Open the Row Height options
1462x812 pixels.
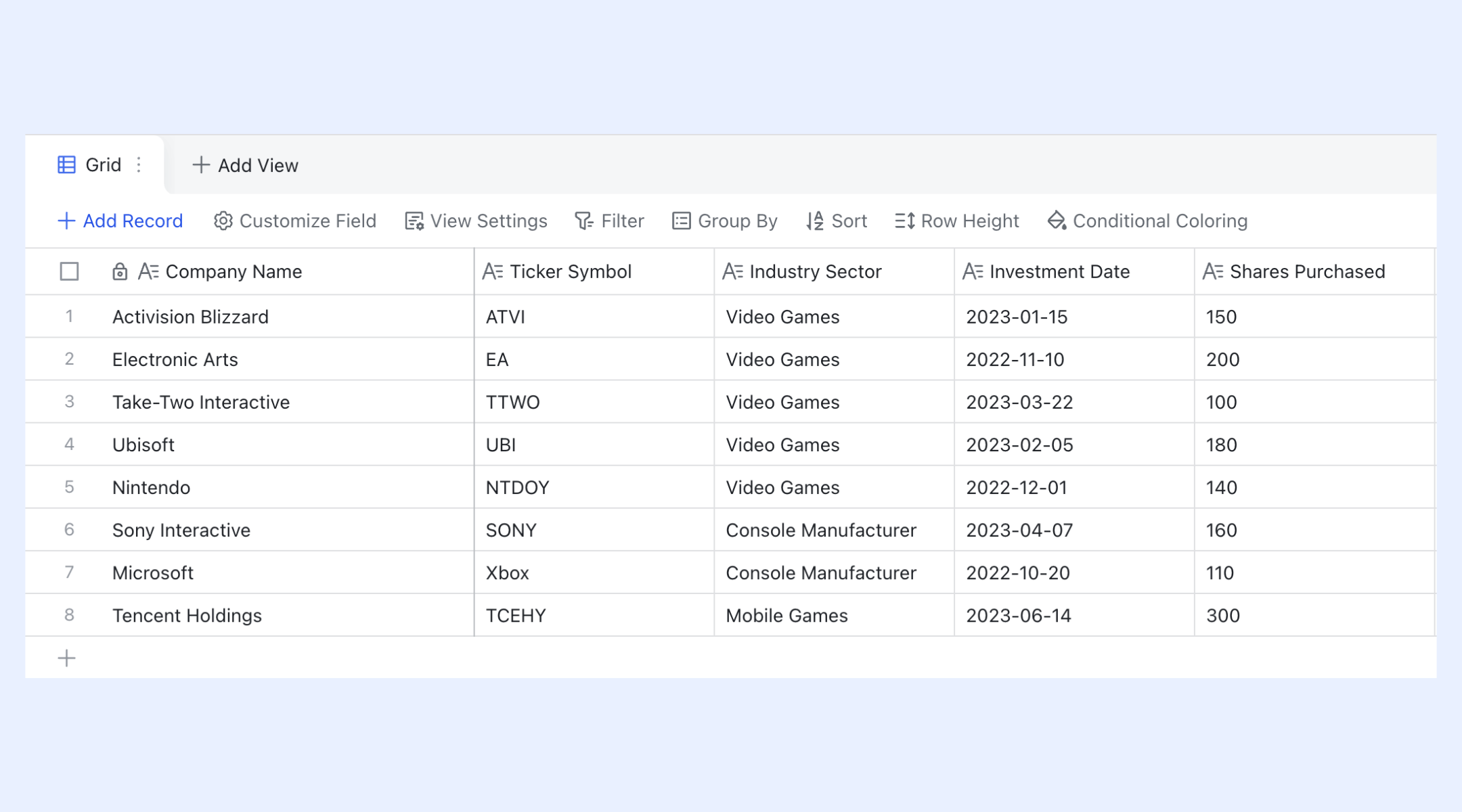tap(957, 221)
